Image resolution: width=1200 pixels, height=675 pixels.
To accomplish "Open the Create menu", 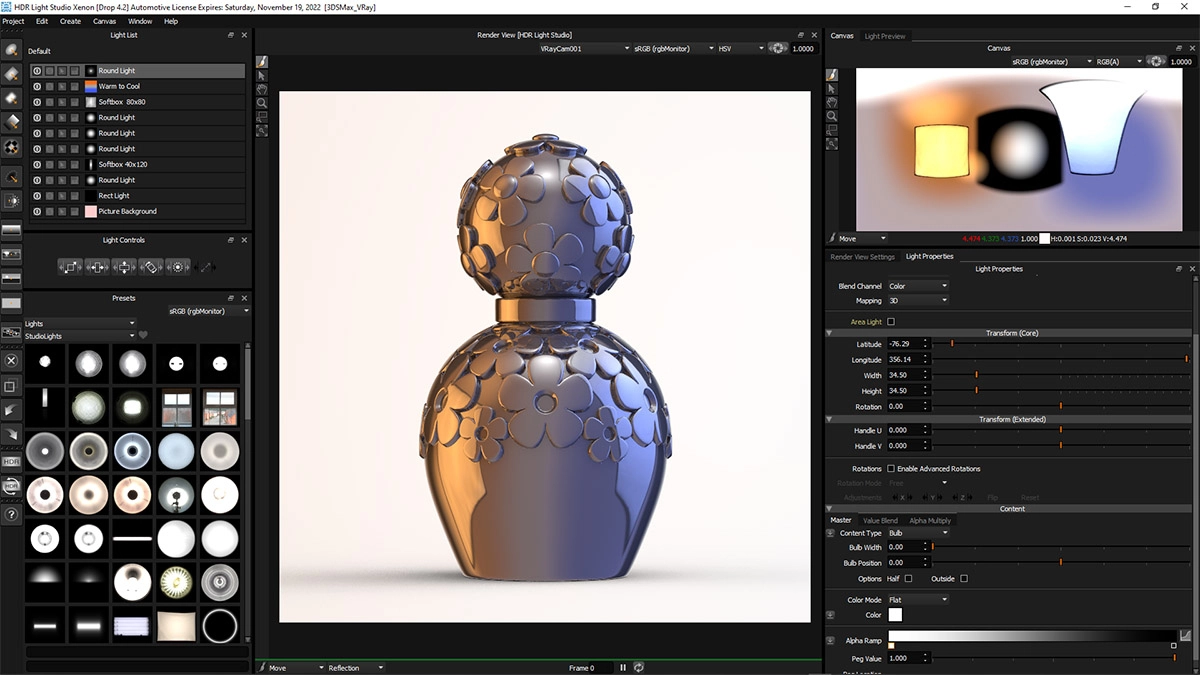I will (x=69, y=21).
